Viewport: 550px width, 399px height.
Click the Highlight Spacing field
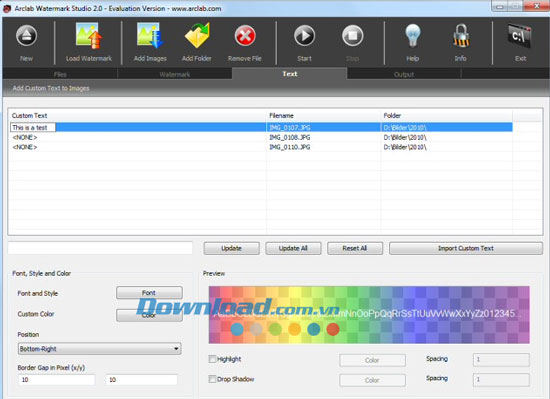point(501,360)
